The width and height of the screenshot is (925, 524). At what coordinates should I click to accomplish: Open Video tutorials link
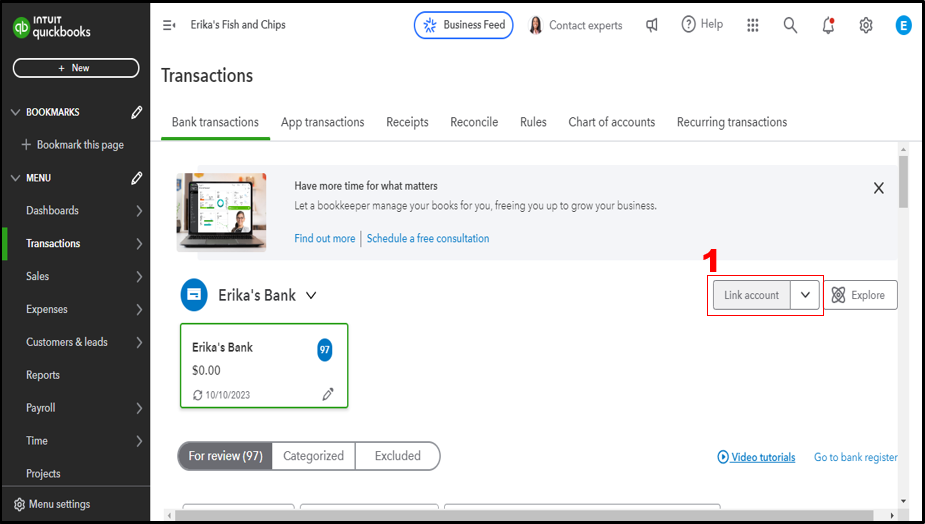[x=756, y=457]
